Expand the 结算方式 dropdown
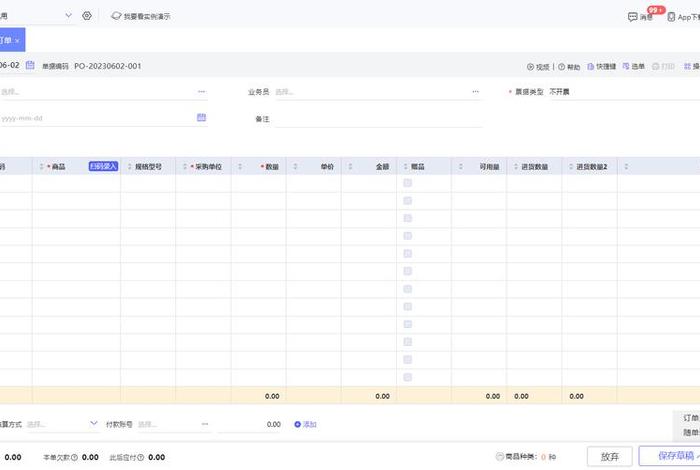This screenshot has width=700, height=470. tap(95, 424)
